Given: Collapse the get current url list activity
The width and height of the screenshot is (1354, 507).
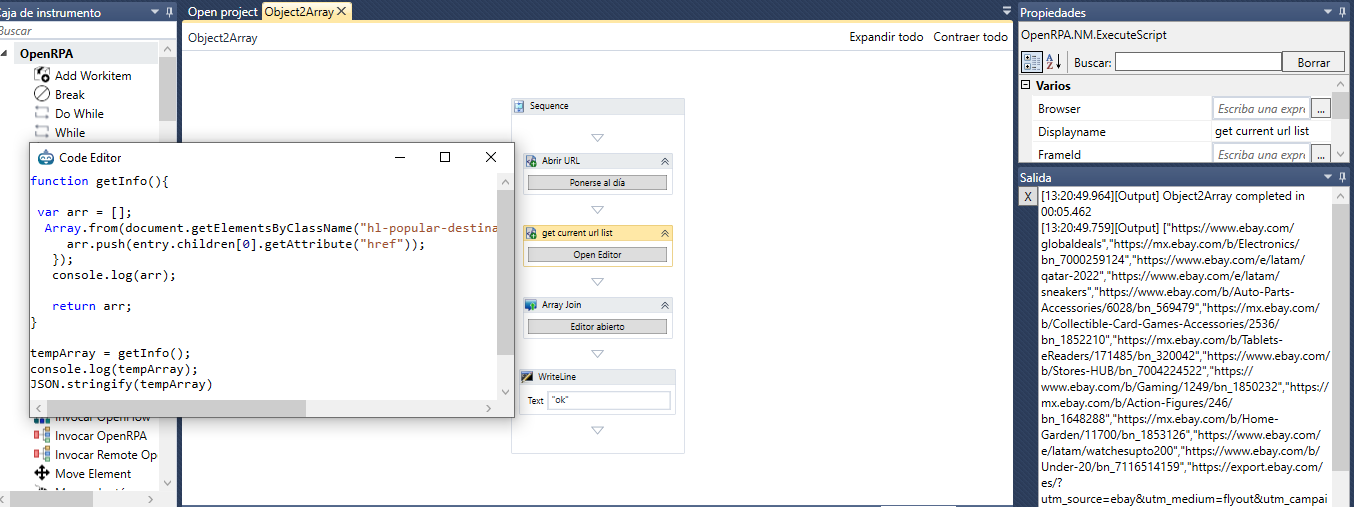Looking at the screenshot, I should tap(664, 232).
